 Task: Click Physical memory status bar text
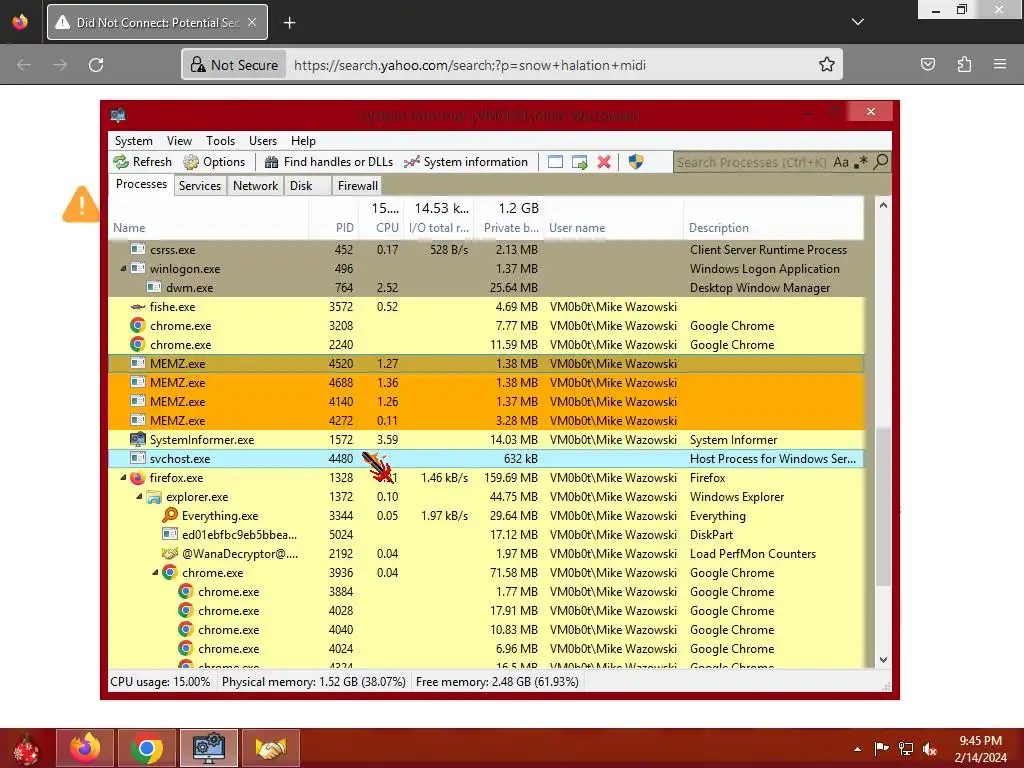tap(313, 682)
